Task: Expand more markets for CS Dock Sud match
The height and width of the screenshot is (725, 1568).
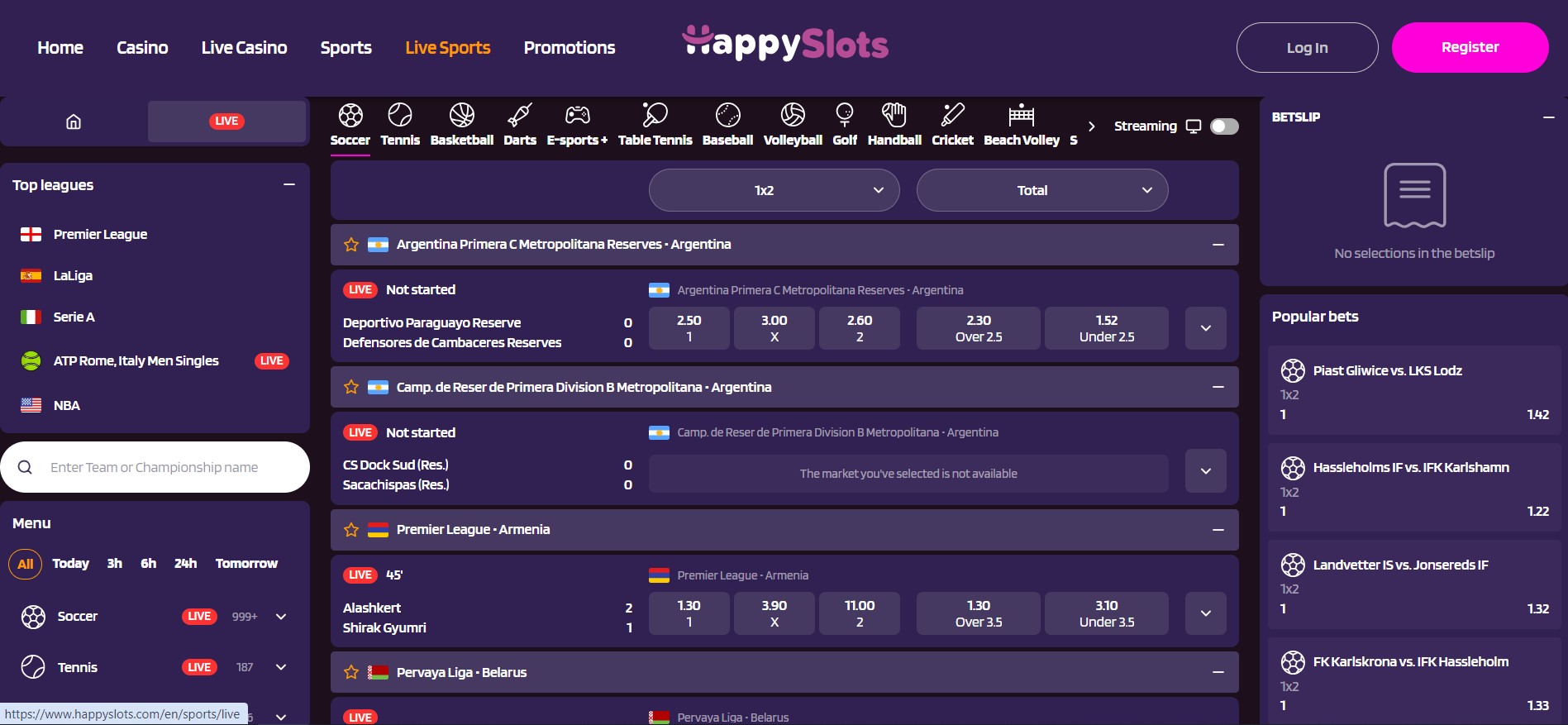Action: click(1205, 471)
